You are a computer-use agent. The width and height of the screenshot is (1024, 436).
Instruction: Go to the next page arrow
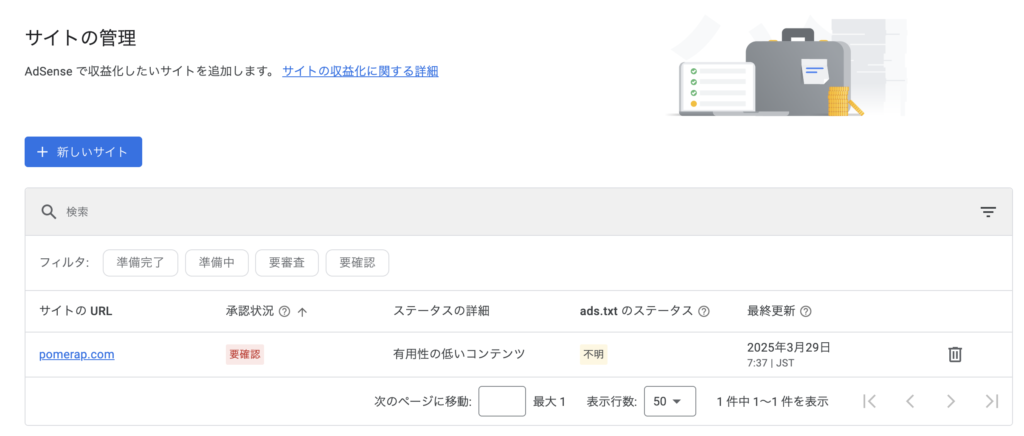[x=951, y=401]
